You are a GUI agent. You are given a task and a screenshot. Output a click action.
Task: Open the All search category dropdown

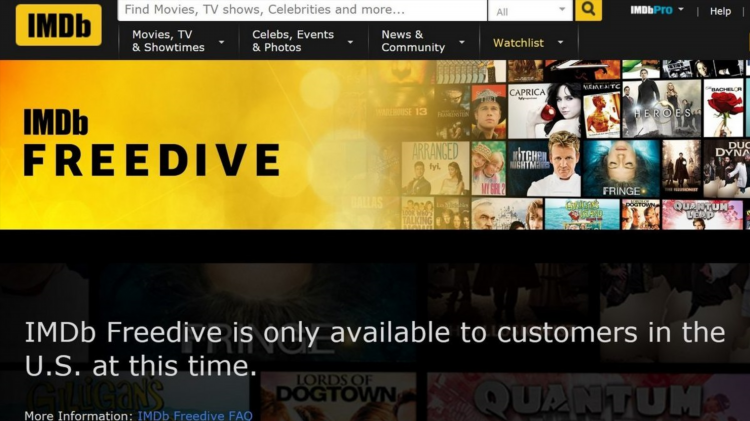tap(530, 11)
